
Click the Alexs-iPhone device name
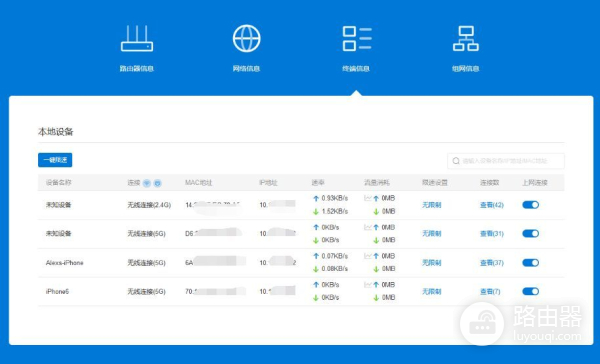pyautogui.click(x=65, y=263)
